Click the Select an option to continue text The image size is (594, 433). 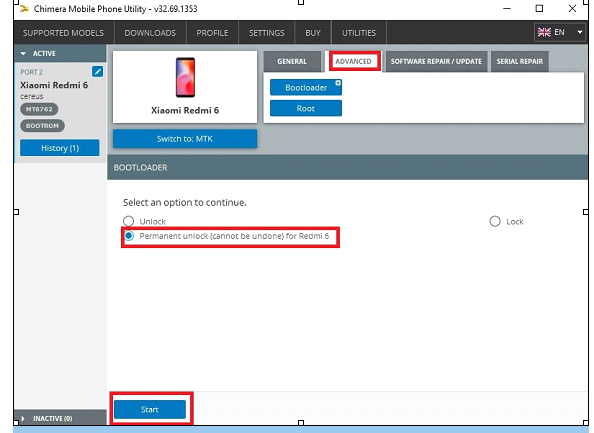pyautogui.click(x=184, y=203)
